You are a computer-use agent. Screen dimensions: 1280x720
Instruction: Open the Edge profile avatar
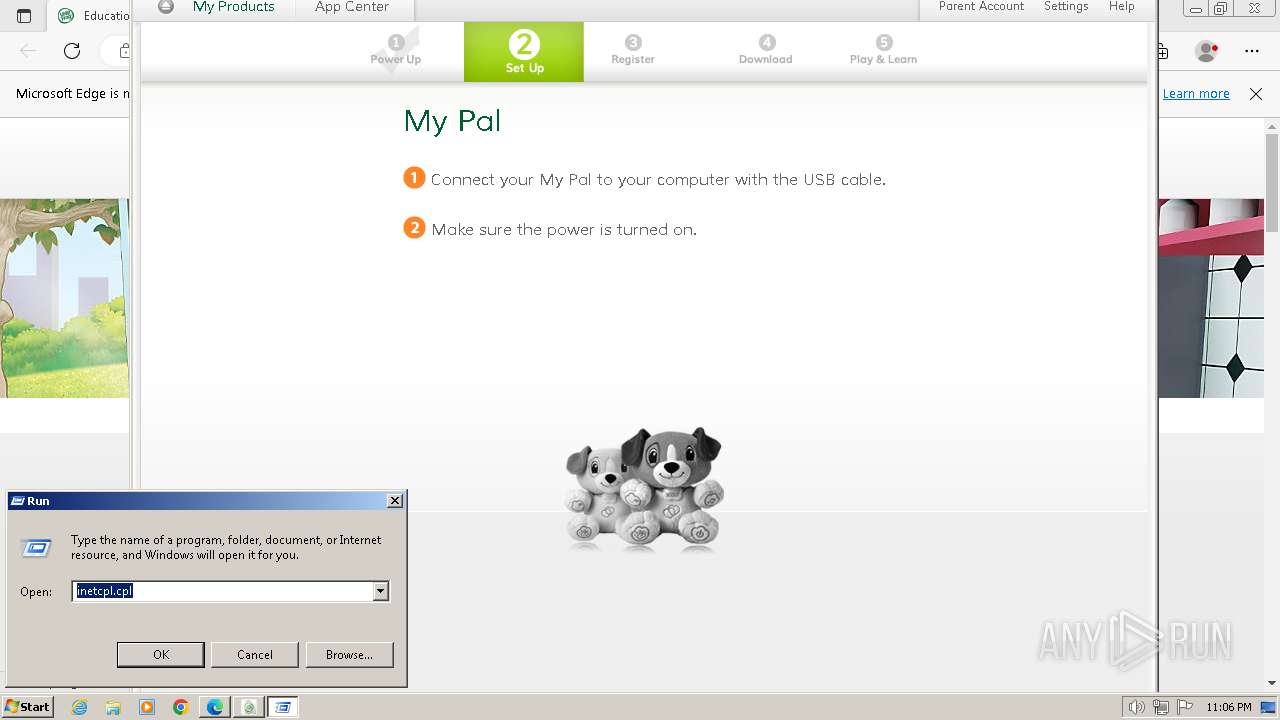tap(1207, 50)
